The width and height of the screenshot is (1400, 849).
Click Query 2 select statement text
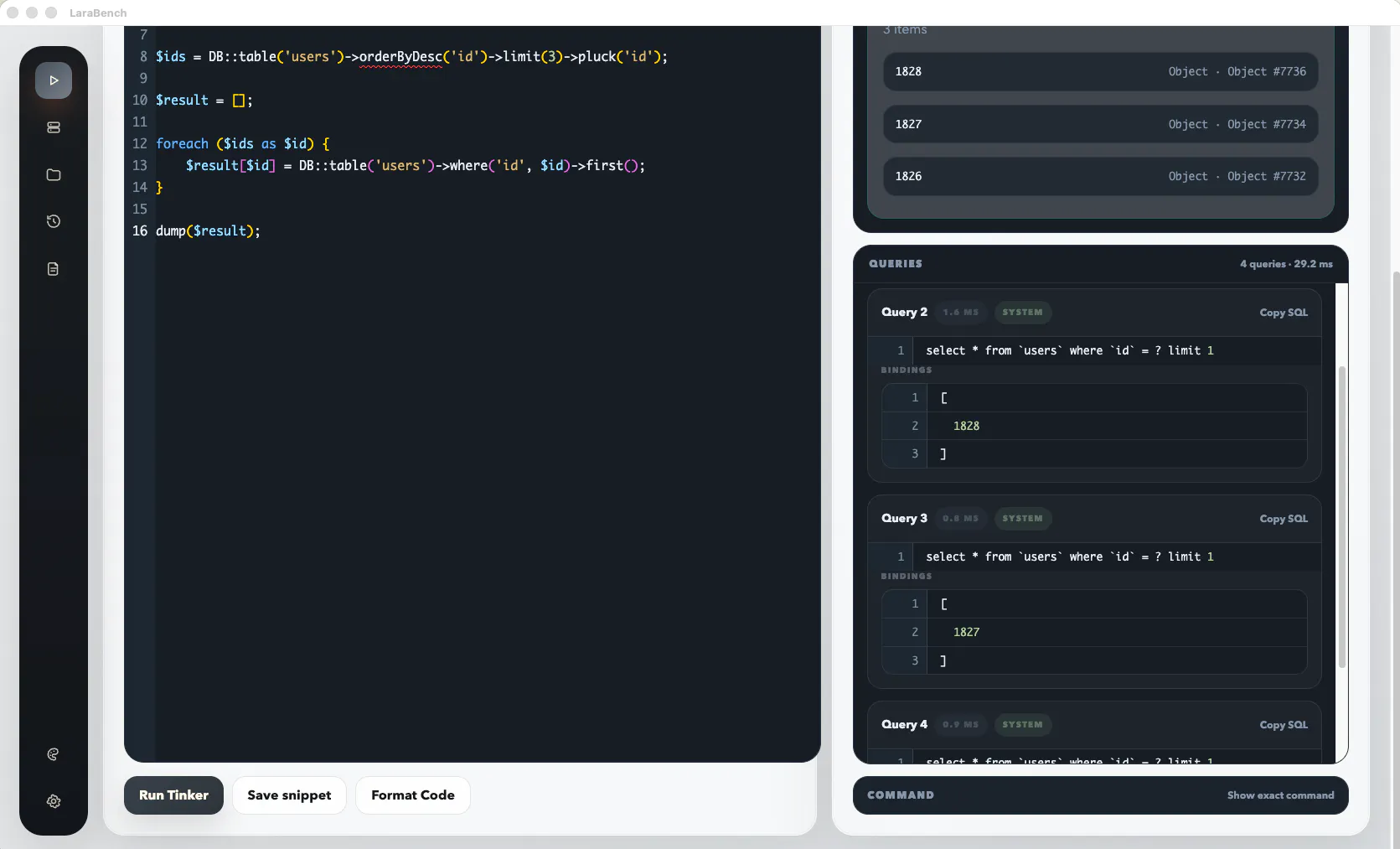[1070, 350]
